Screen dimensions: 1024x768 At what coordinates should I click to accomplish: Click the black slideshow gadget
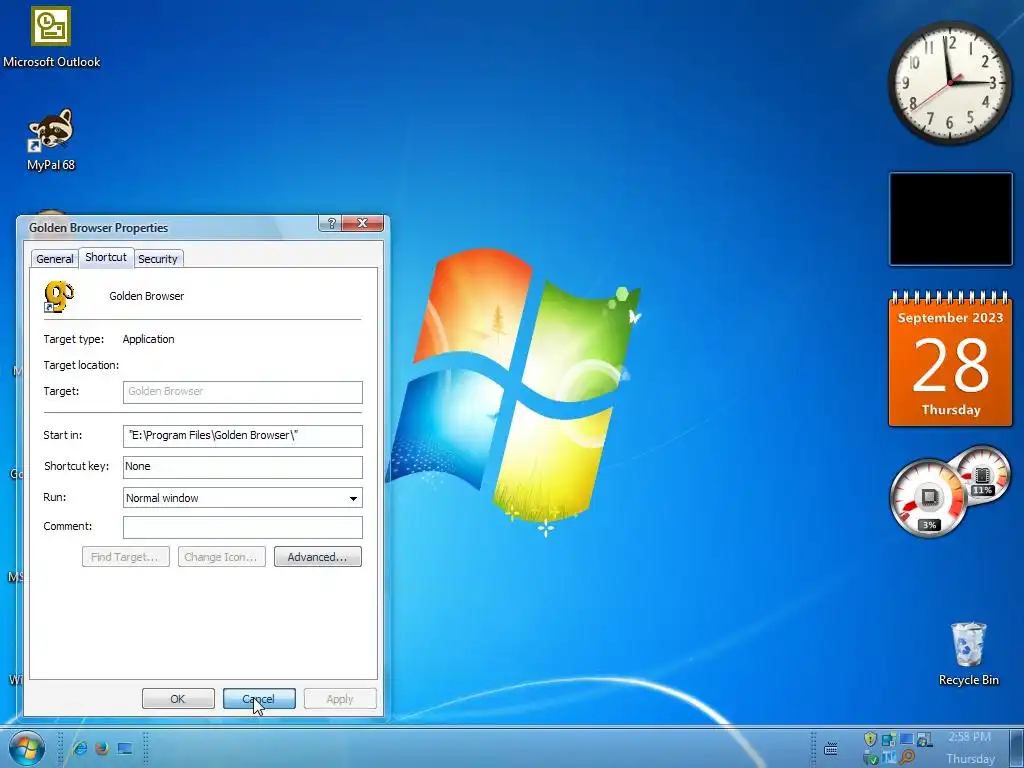pyautogui.click(x=950, y=219)
